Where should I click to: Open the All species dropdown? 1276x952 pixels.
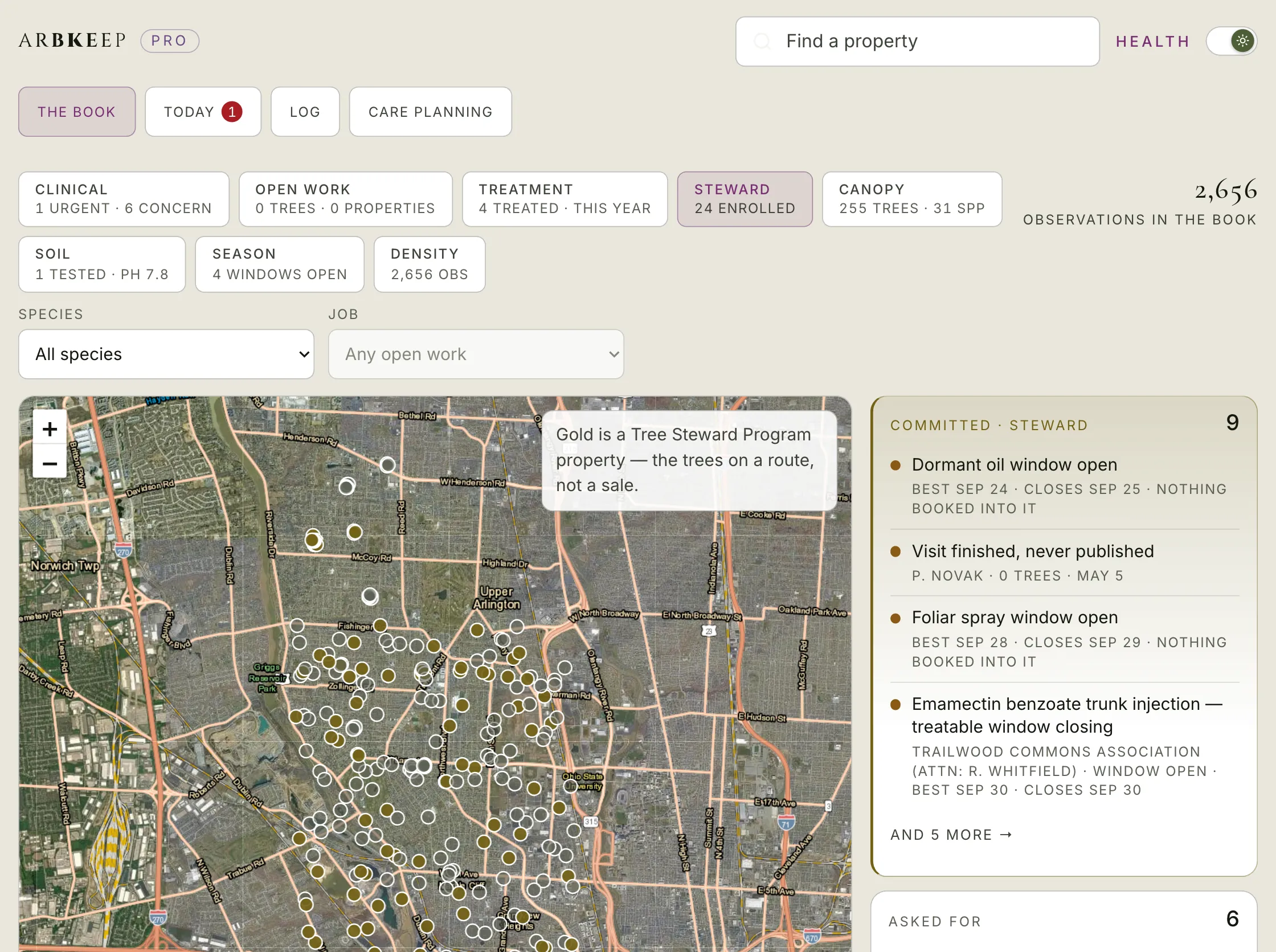(166, 354)
